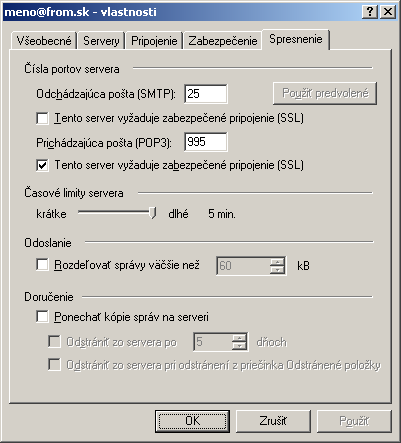
Task: Confirm settings with the OK button
Action: (x=192, y=421)
